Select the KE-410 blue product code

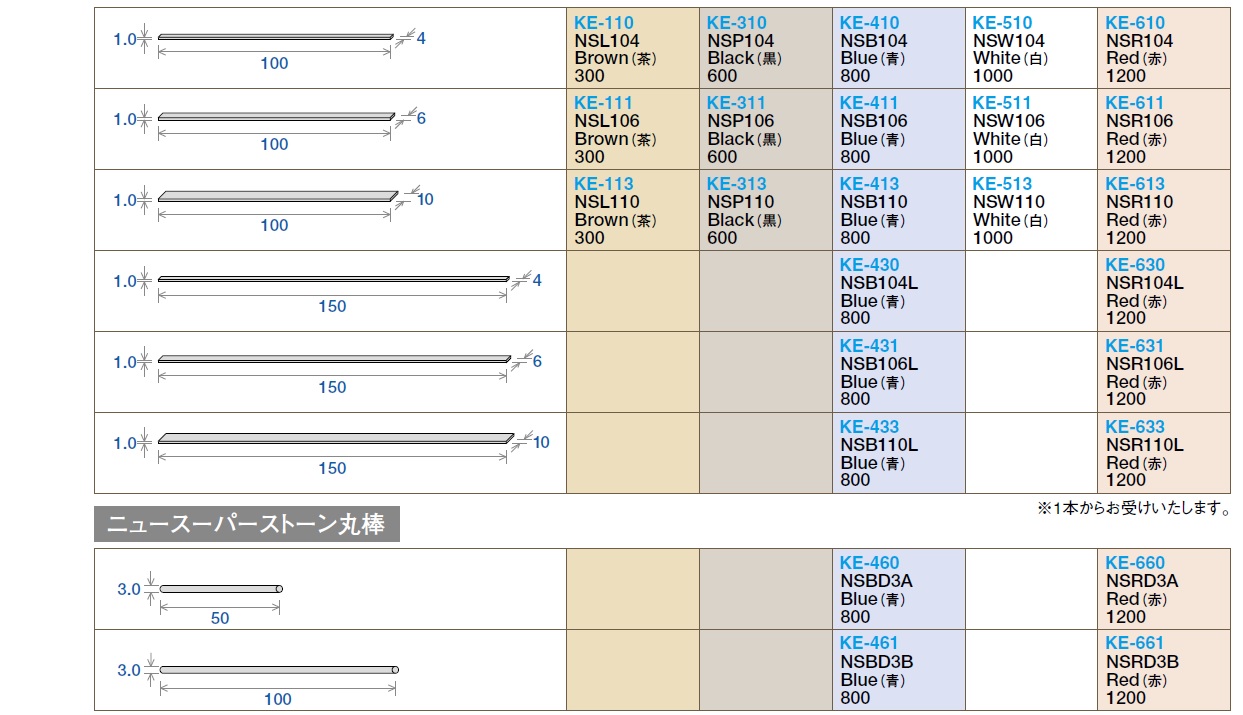tap(869, 23)
